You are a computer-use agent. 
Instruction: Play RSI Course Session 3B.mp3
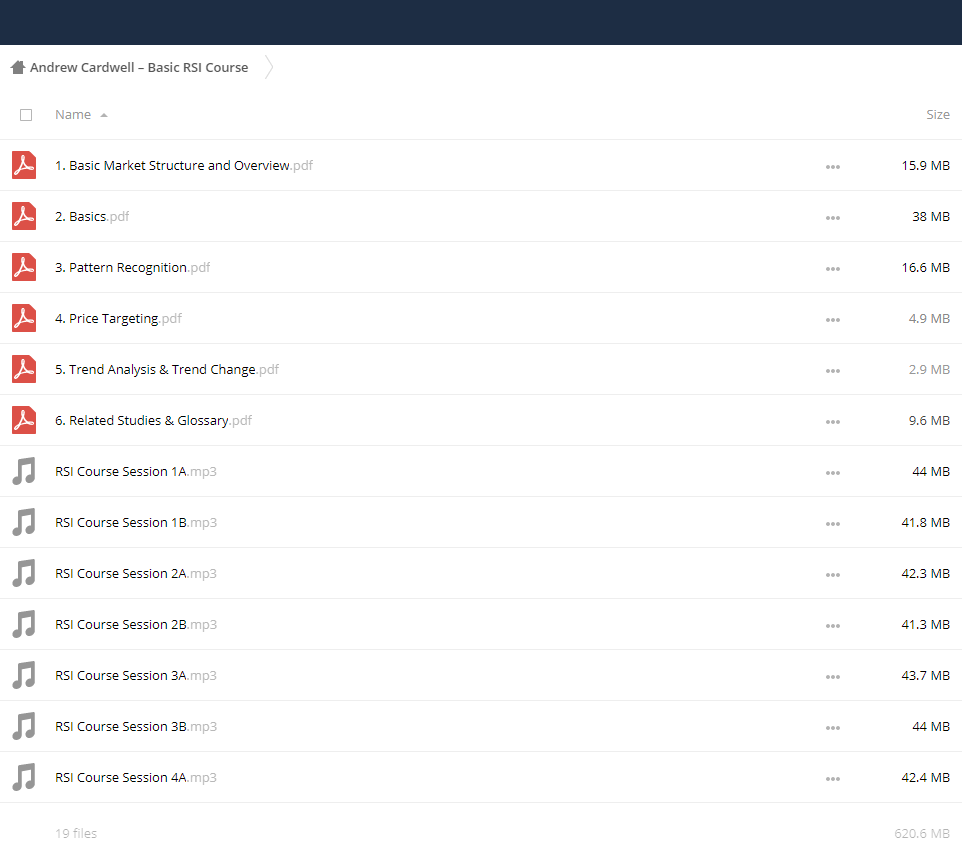(136, 726)
